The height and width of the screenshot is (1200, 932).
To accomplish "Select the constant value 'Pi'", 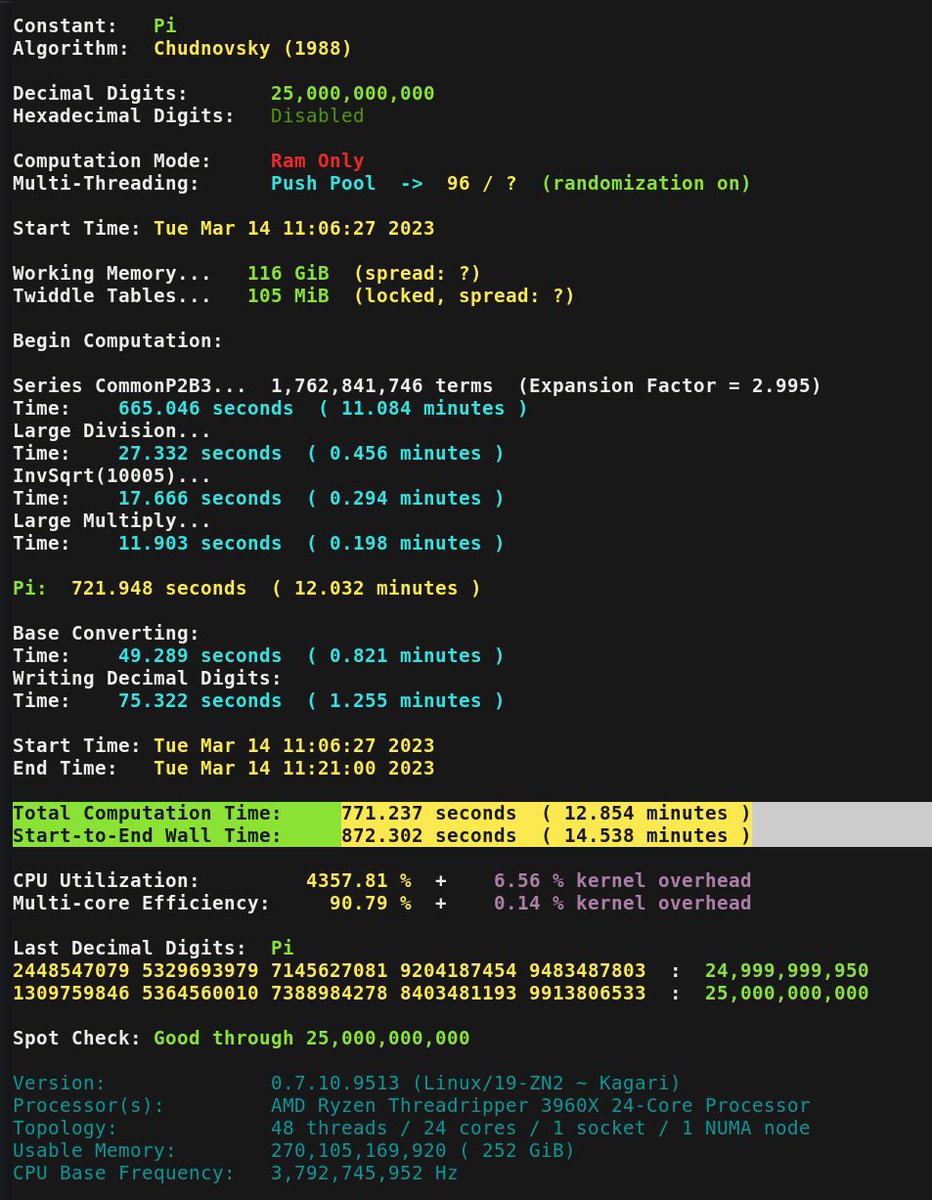I will click(x=165, y=25).
